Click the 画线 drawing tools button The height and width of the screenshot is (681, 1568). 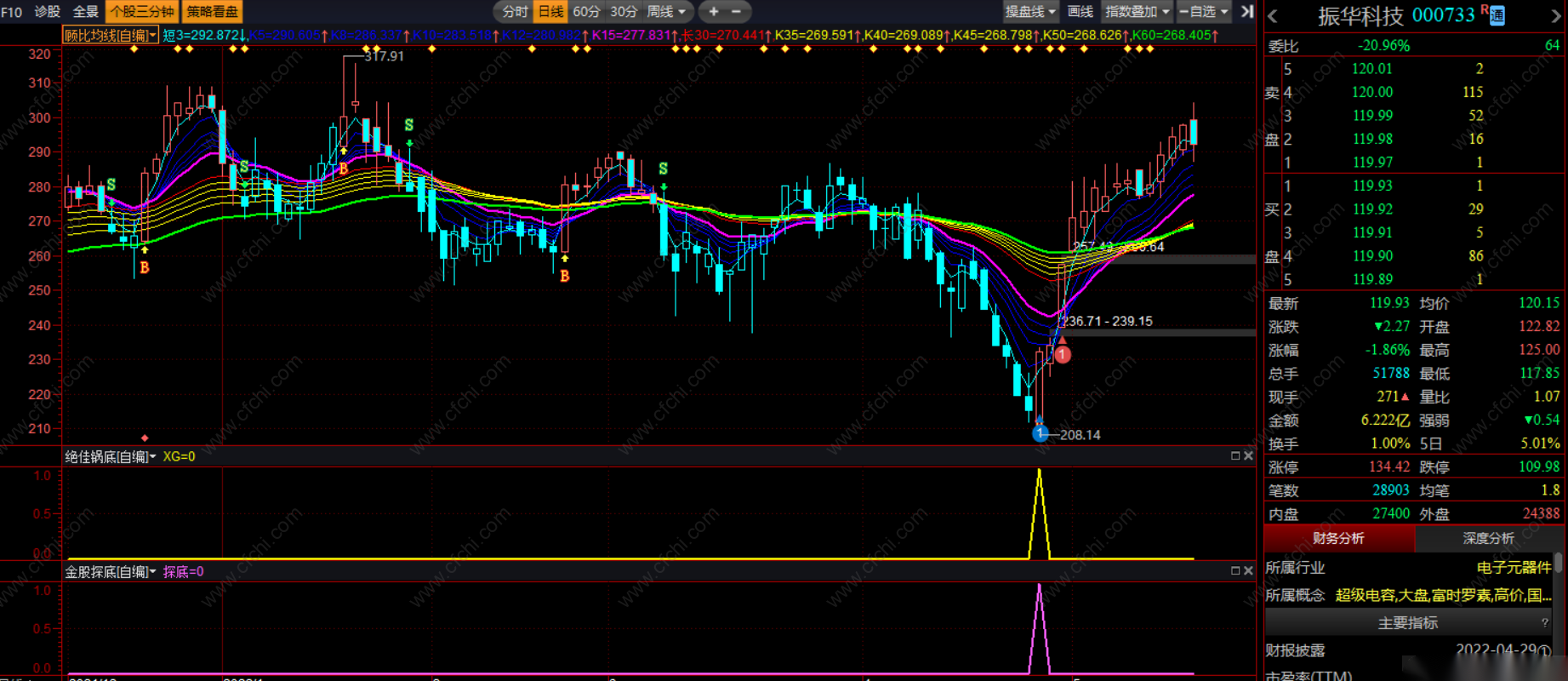(1080, 11)
